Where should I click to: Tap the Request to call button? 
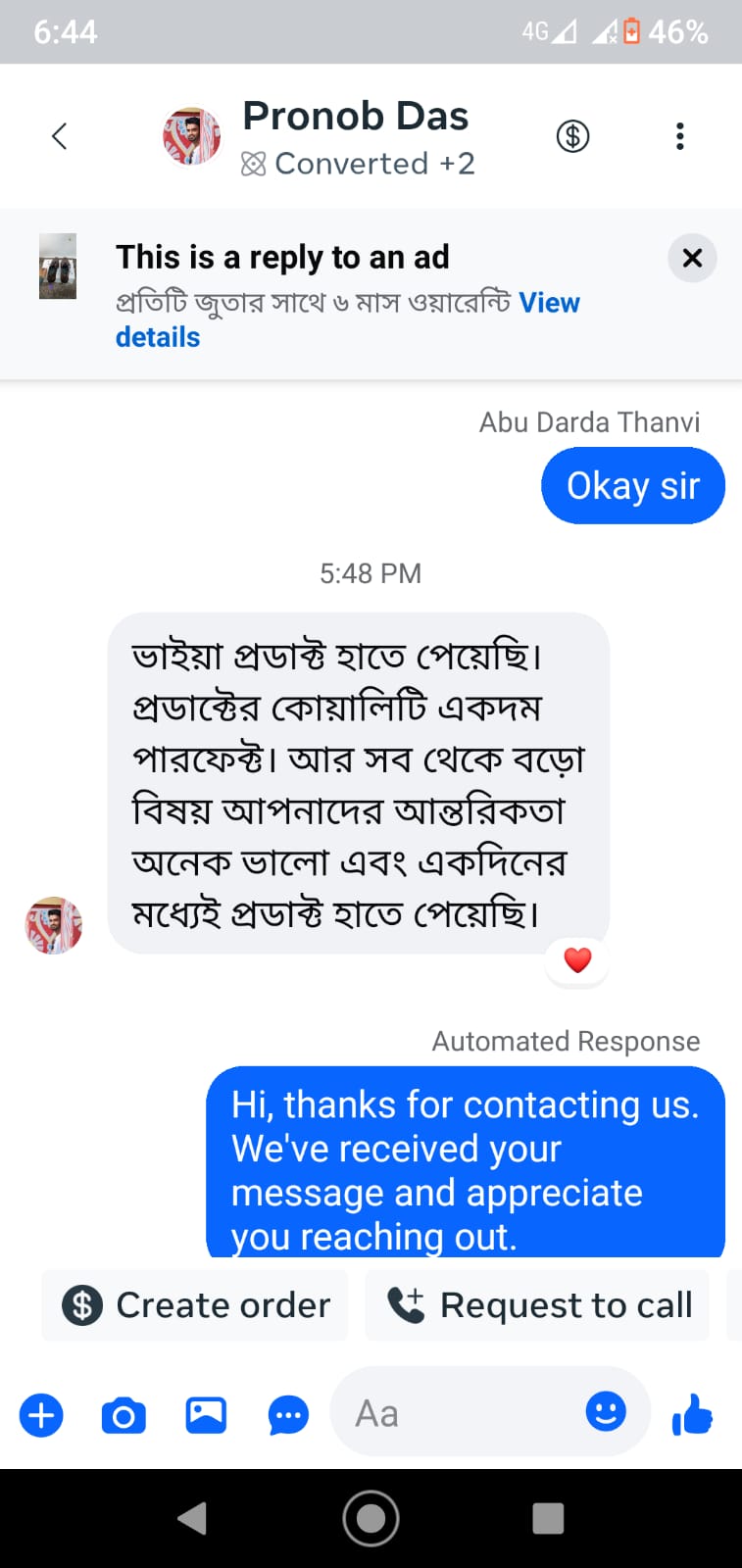[x=538, y=1305]
